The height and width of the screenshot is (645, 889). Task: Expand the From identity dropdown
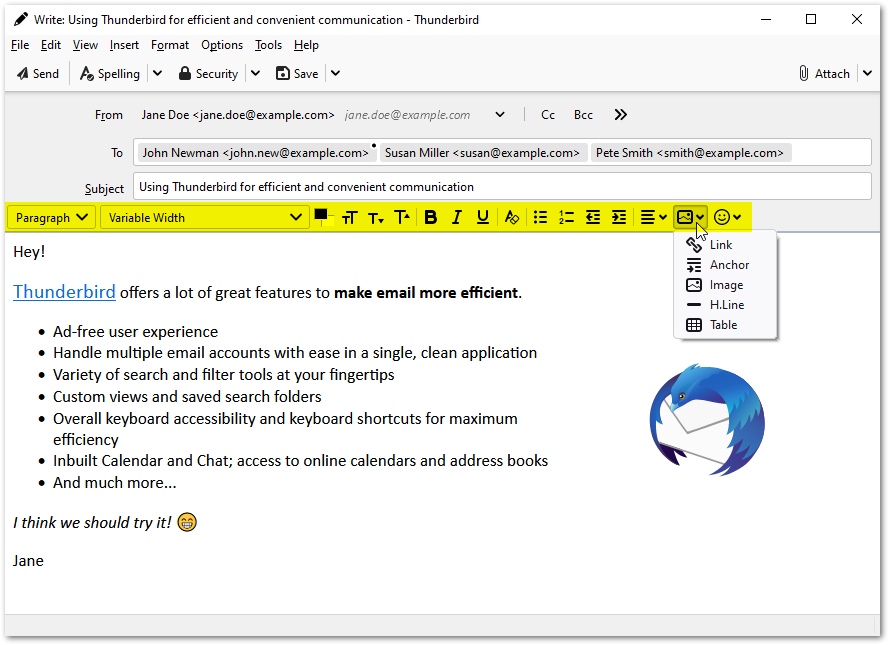pos(499,115)
